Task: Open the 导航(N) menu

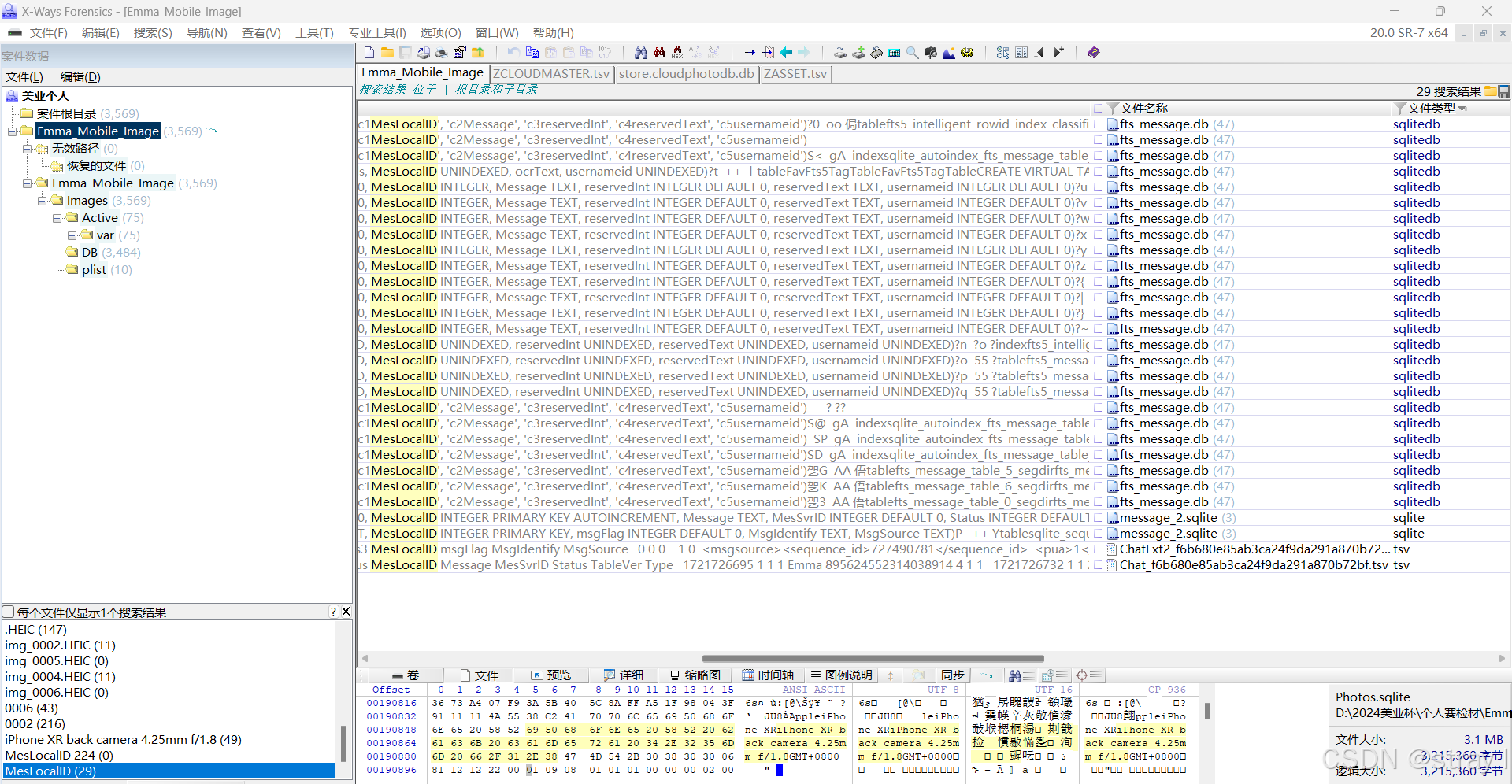Action: [207, 33]
